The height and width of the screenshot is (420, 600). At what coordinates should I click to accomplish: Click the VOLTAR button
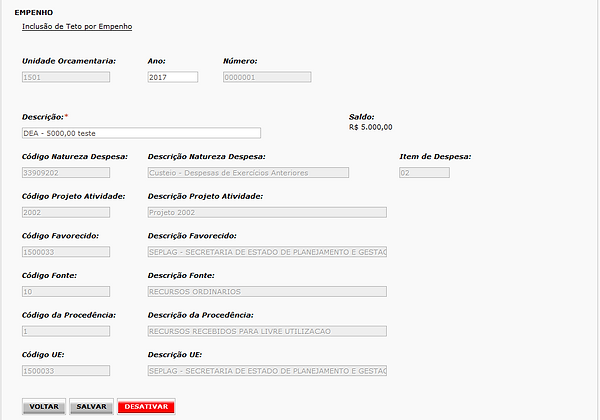coord(44,407)
